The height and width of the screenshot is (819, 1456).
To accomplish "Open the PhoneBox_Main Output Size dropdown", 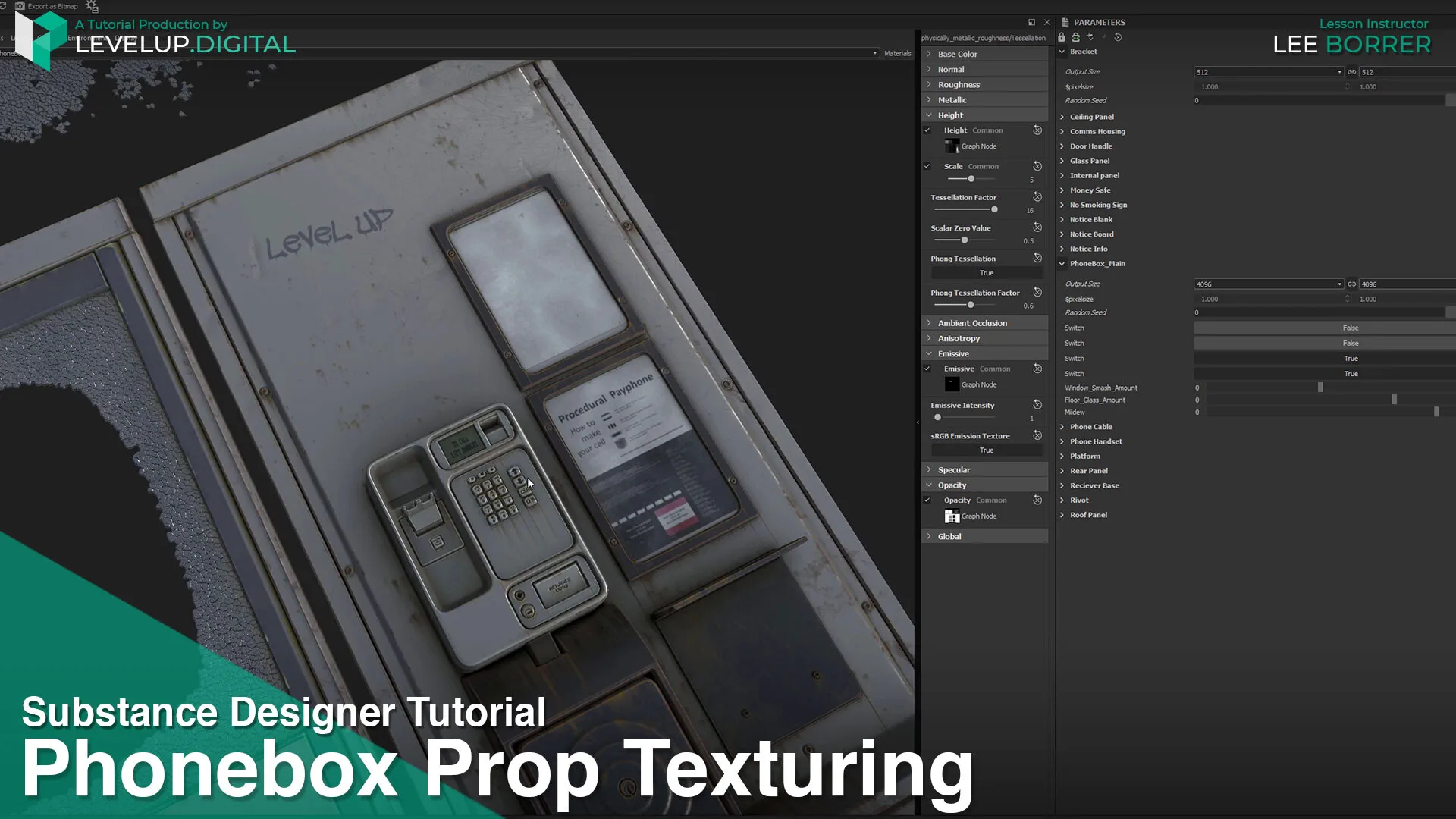I will pyautogui.click(x=1339, y=284).
